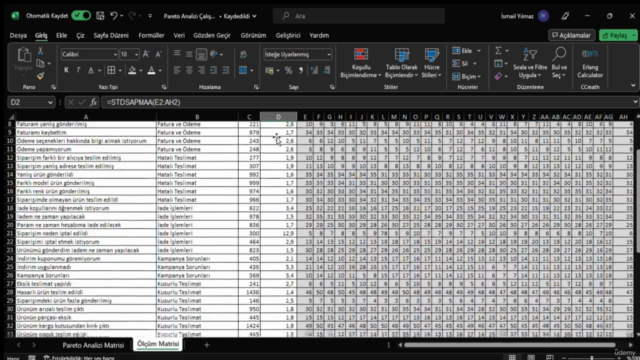Click the decrease font size icon
Image resolution: width=640 pixels, height=360 pixels.
click(x=158, y=54)
